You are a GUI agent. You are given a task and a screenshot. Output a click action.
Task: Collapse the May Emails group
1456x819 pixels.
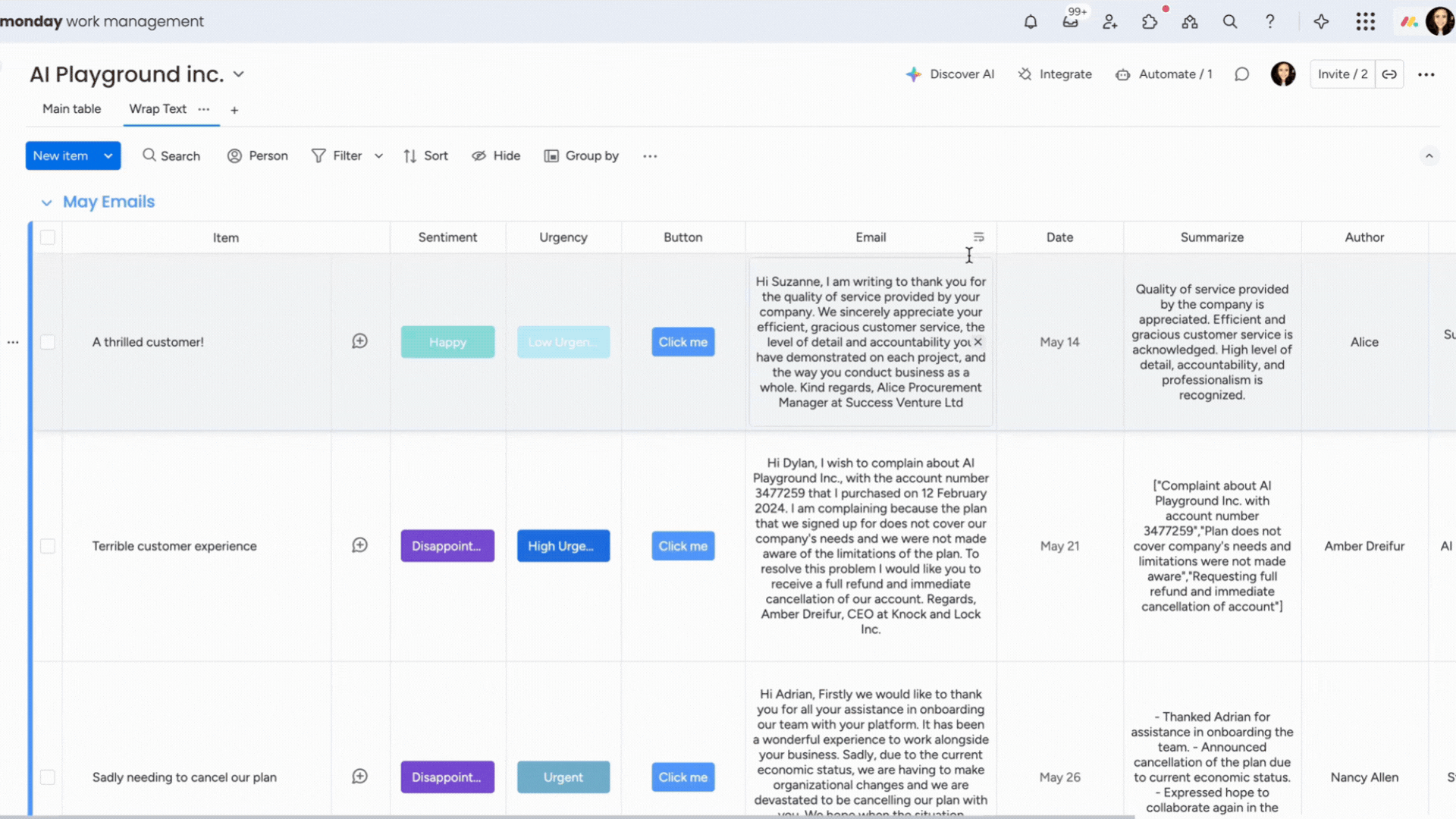(46, 202)
